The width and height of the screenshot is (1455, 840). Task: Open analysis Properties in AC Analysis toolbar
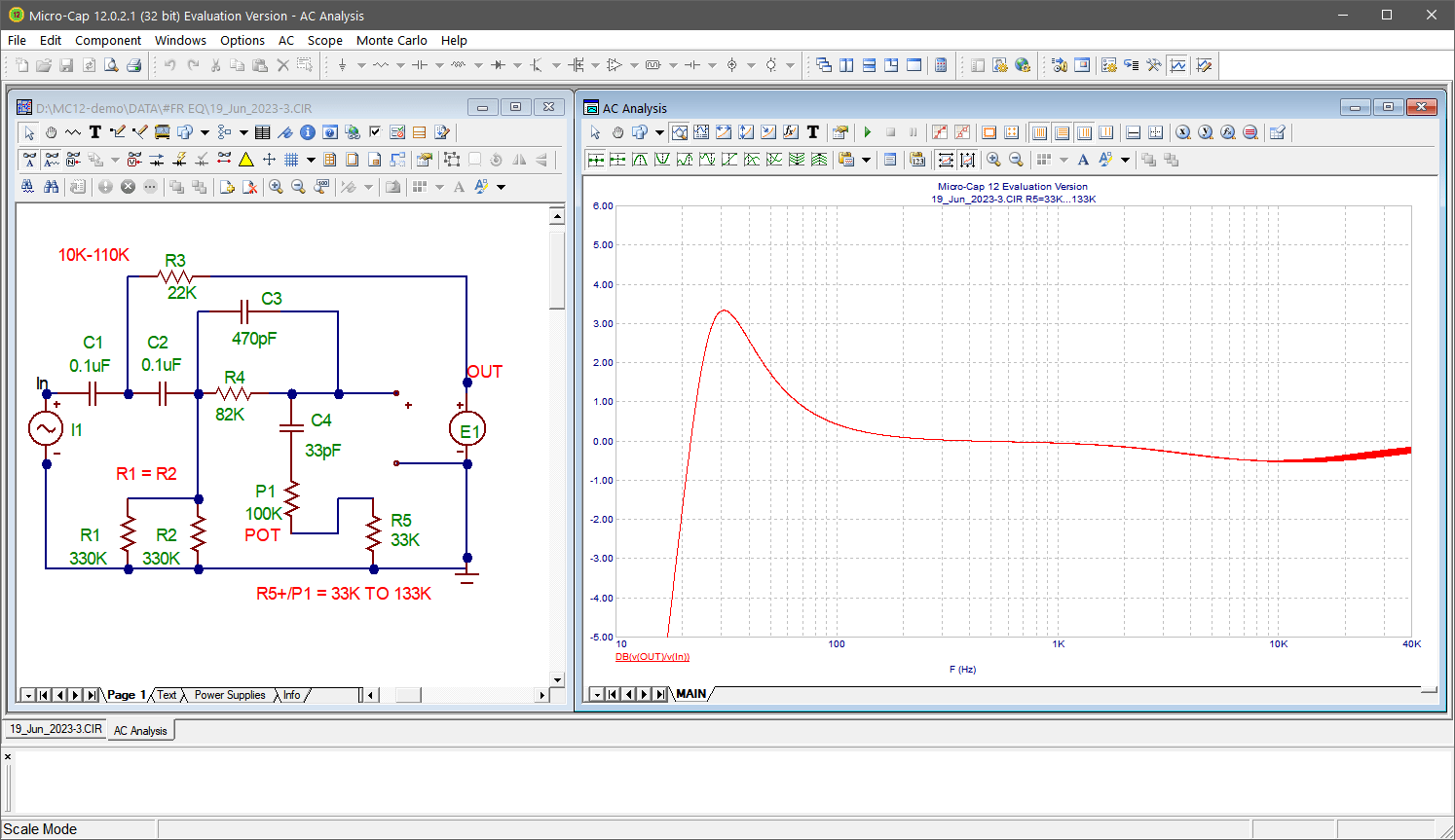[840, 132]
